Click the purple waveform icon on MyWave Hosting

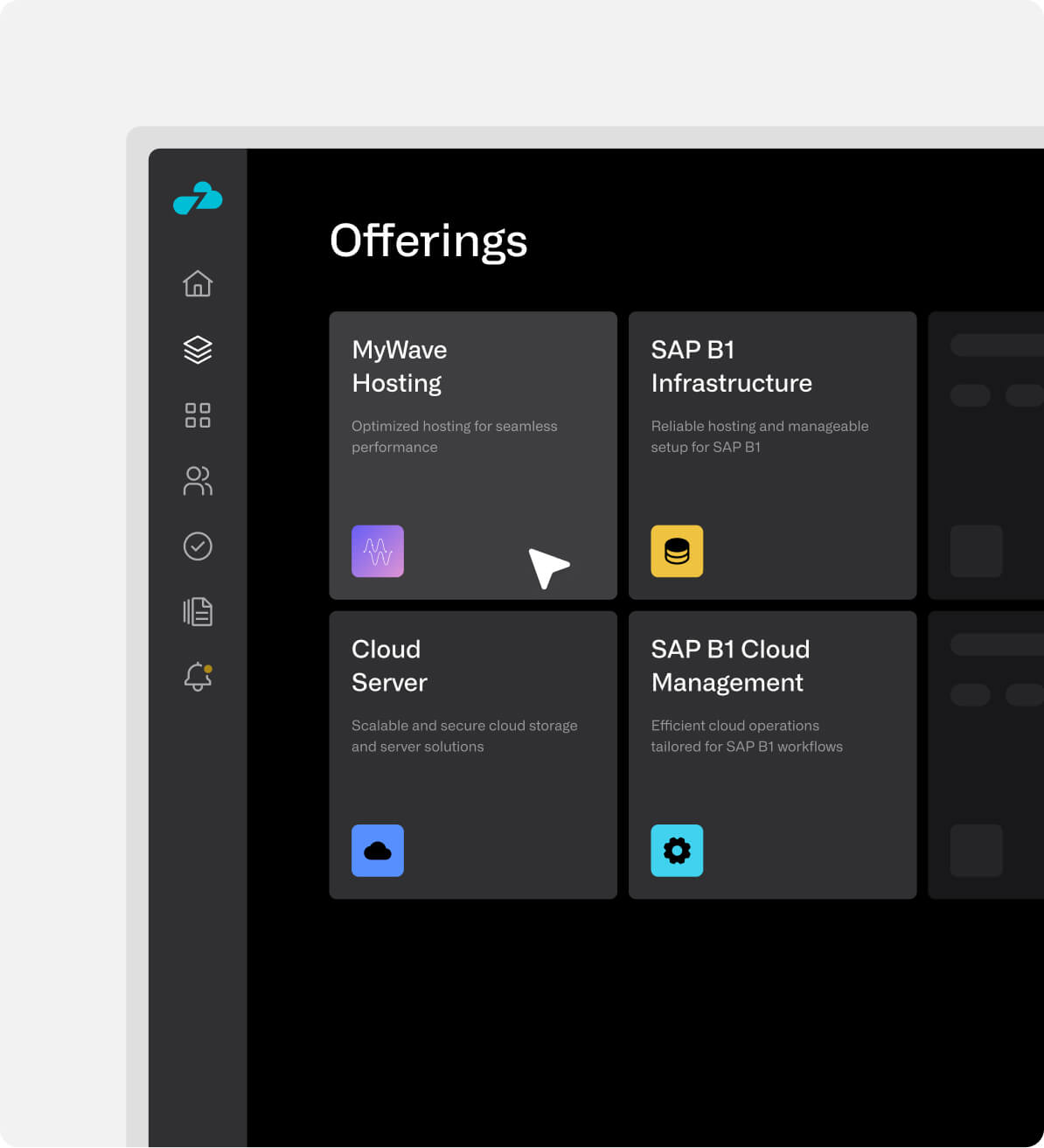pyautogui.click(x=377, y=551)
